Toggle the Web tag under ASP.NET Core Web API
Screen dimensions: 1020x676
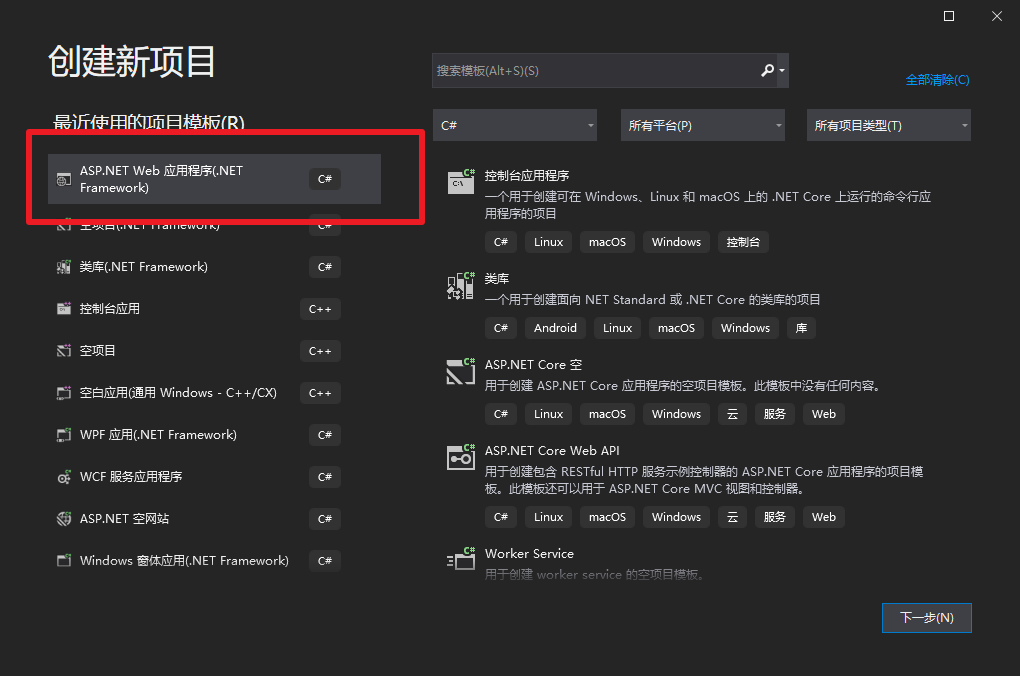(823, 516)
